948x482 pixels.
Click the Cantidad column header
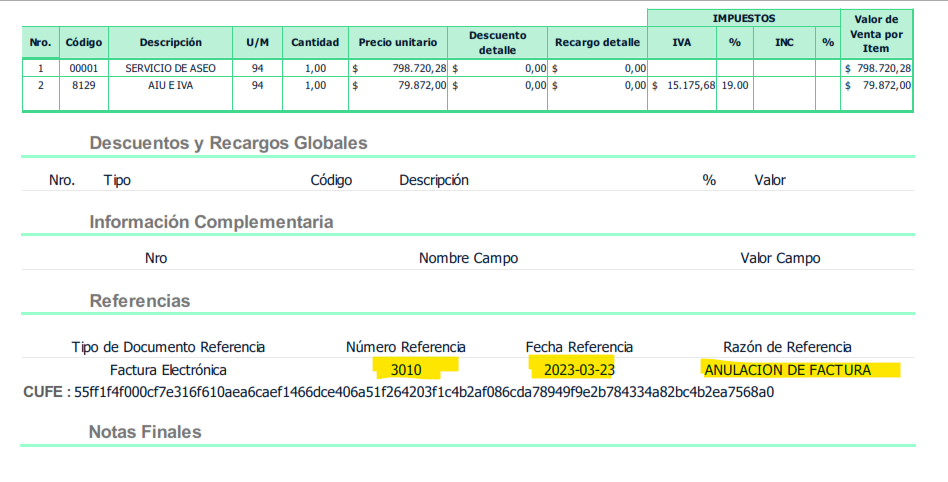tap(315, 42)
